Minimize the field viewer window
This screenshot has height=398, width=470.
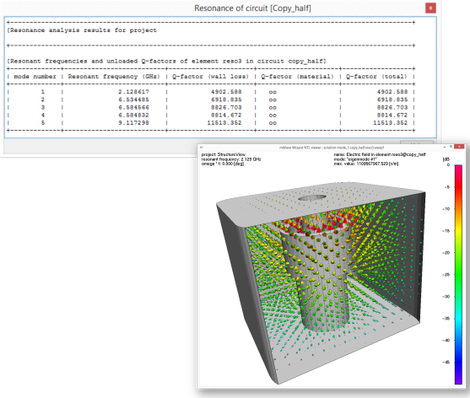pyautogui.click(x=445, y=147)
